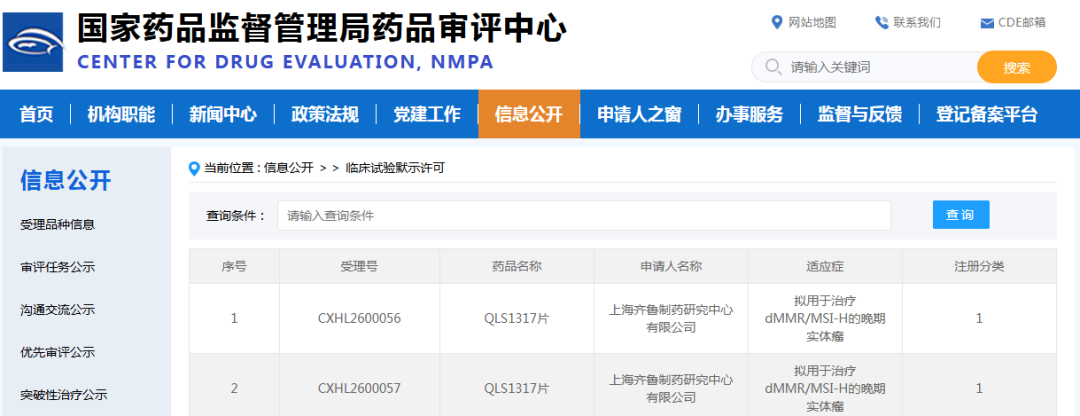This screenshot has width=1080, height=416.
Task: Click the 当前位置 breadcrumb pin icon
Action: (194, 168)
